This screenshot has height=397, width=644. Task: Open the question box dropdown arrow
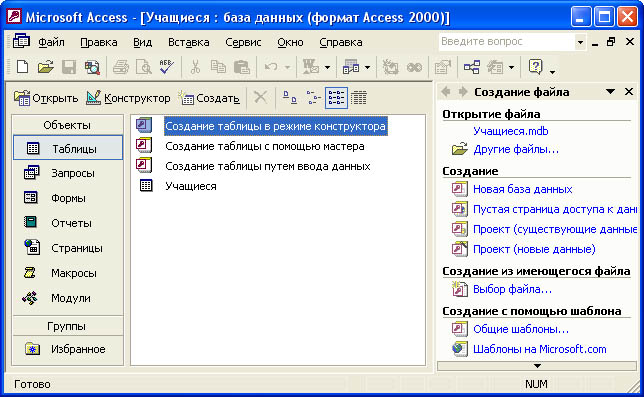(x=580, y=42)
